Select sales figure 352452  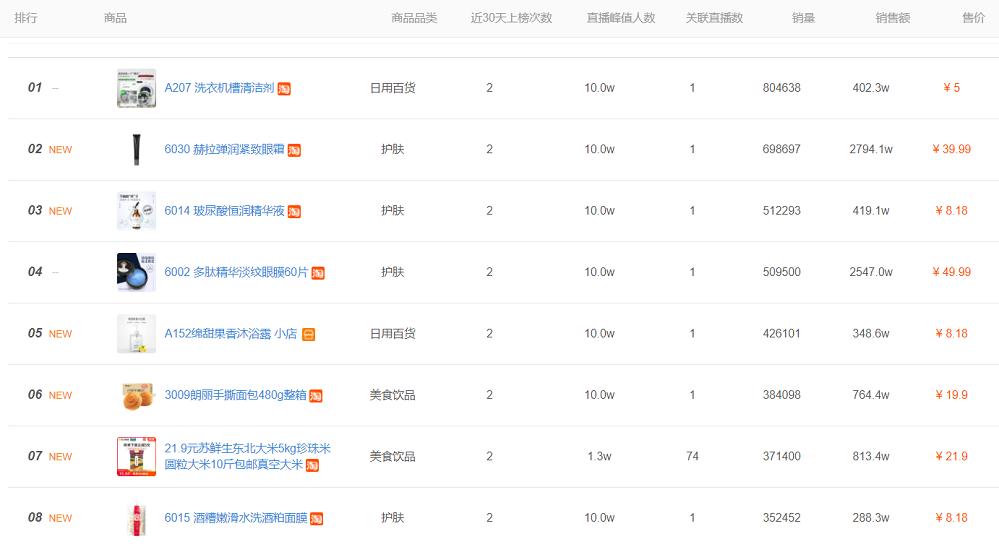tap(782, 518)
